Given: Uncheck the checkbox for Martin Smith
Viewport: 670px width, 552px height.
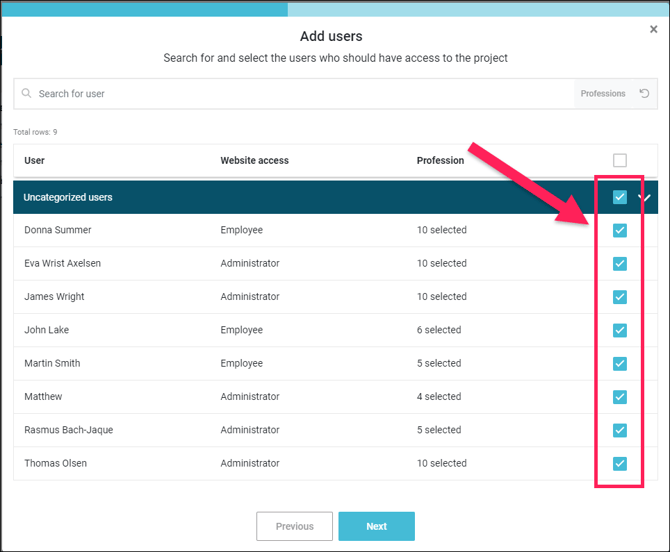Looking at the screenshot, I should pyautogui.click(x=620, y=364).
